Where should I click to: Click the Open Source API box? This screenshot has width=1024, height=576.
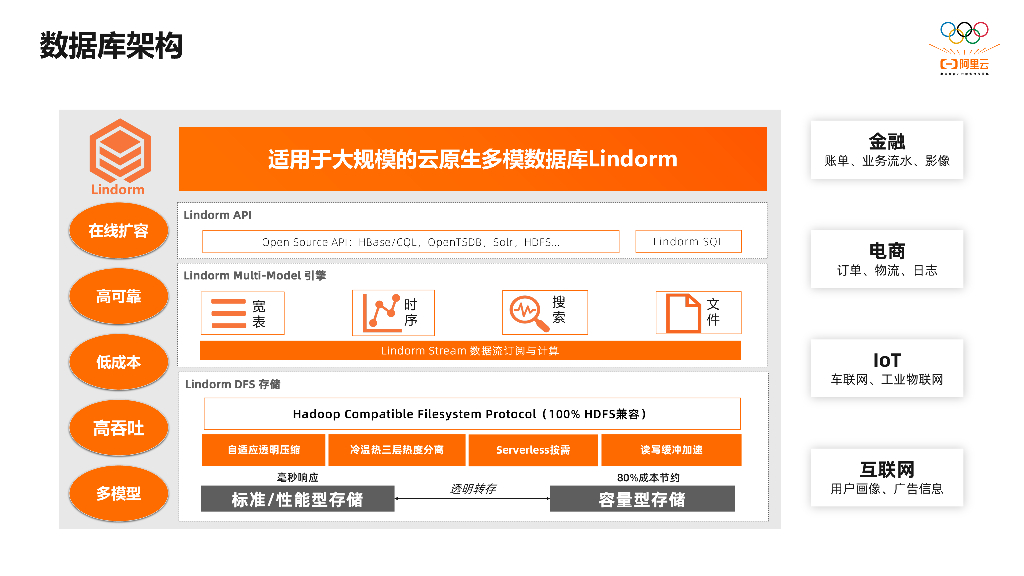[411, 242]
